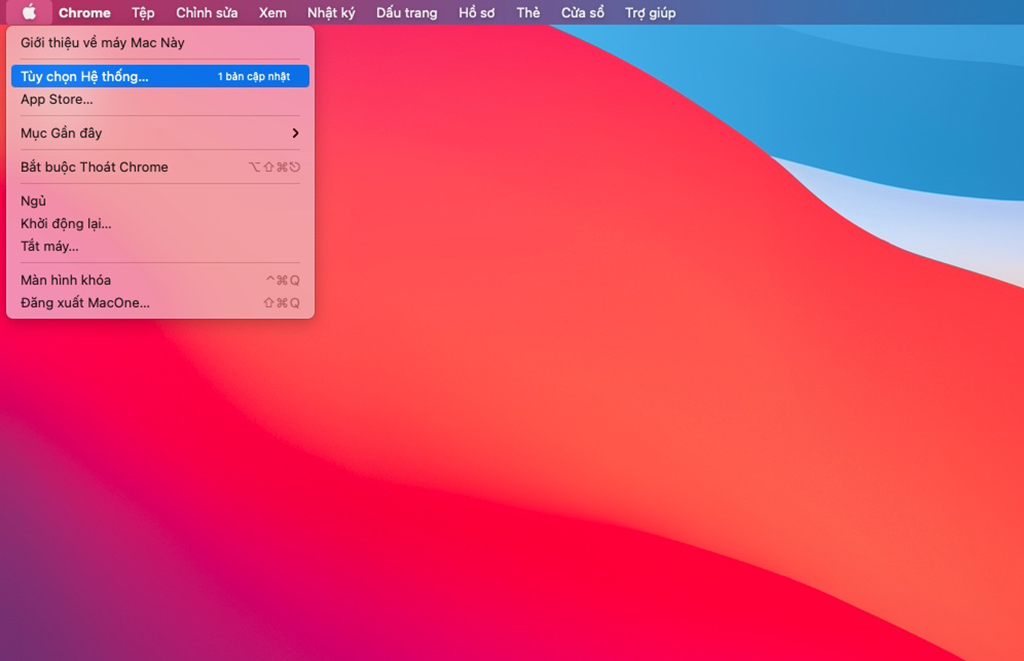This screenshot has width=1024, height=661.
Task: Open the Trợ giúp menu
Action: coord(650,12)
